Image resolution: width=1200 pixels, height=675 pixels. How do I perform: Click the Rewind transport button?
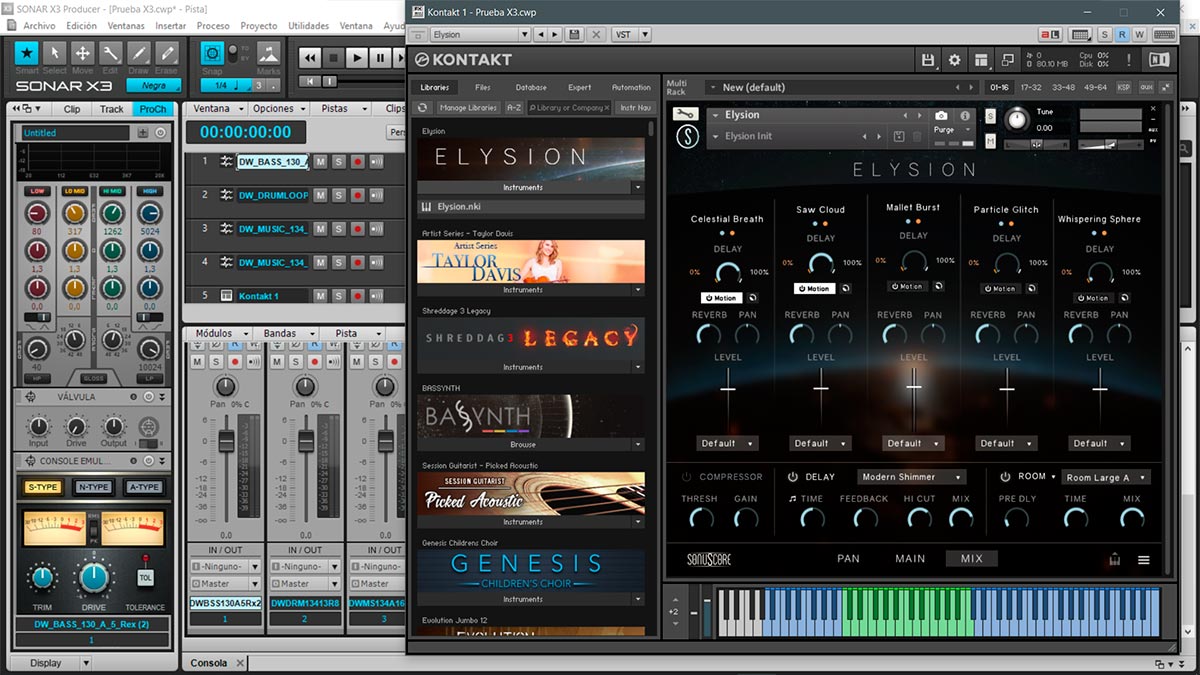click(311, 58)
